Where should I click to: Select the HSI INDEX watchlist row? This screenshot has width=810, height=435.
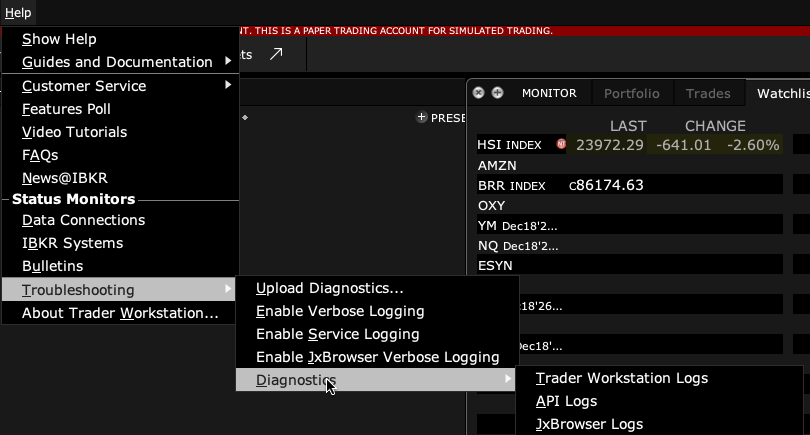[x=629, y=145]
